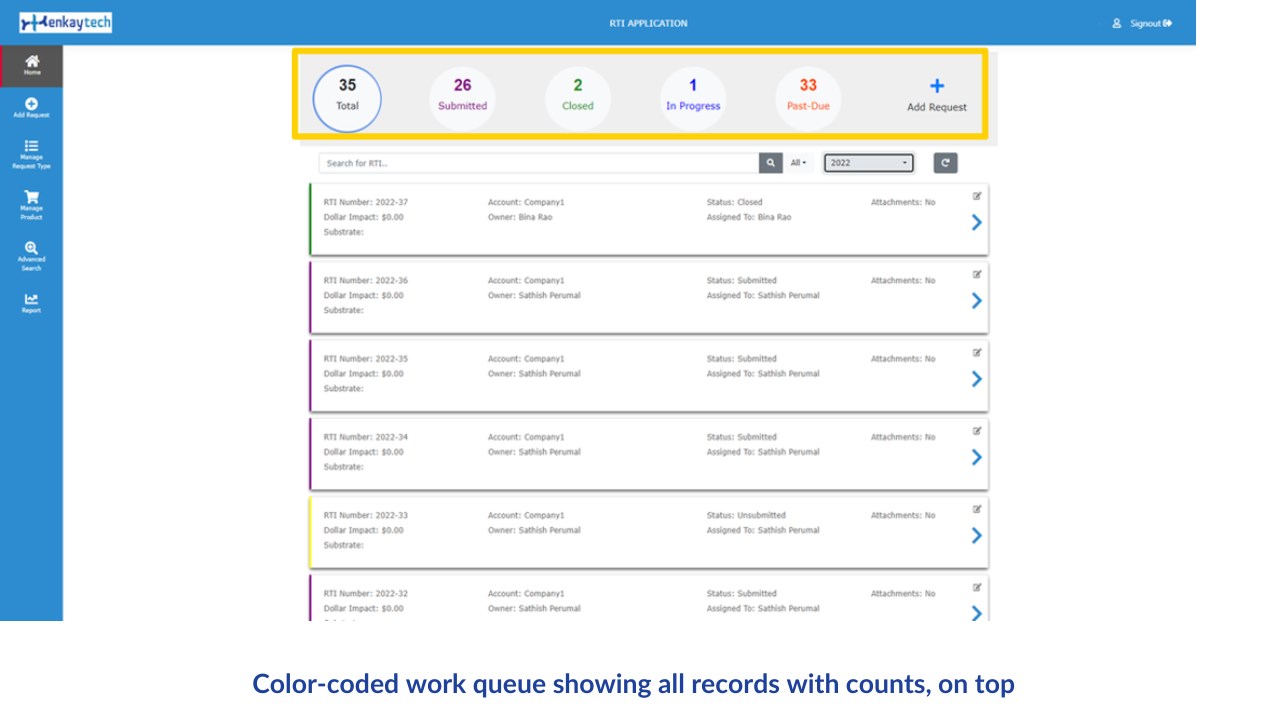Image resolution: width=1280 pixels, height=720 pixels.
Task: Expand RTI 2022-37 record arrow
Action: coord(977,223)
